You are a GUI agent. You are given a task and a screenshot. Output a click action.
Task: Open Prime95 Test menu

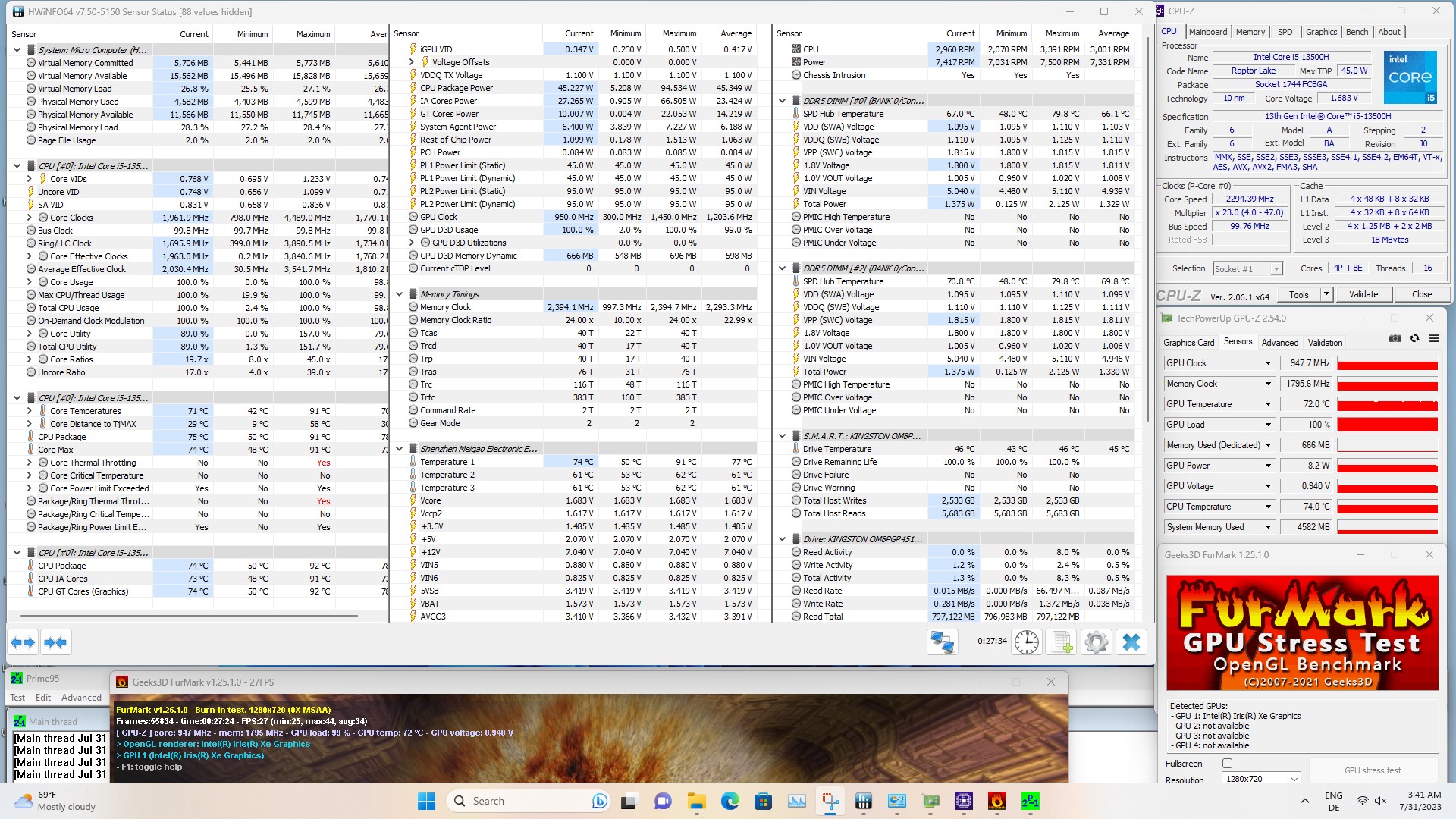click(17, 698)
